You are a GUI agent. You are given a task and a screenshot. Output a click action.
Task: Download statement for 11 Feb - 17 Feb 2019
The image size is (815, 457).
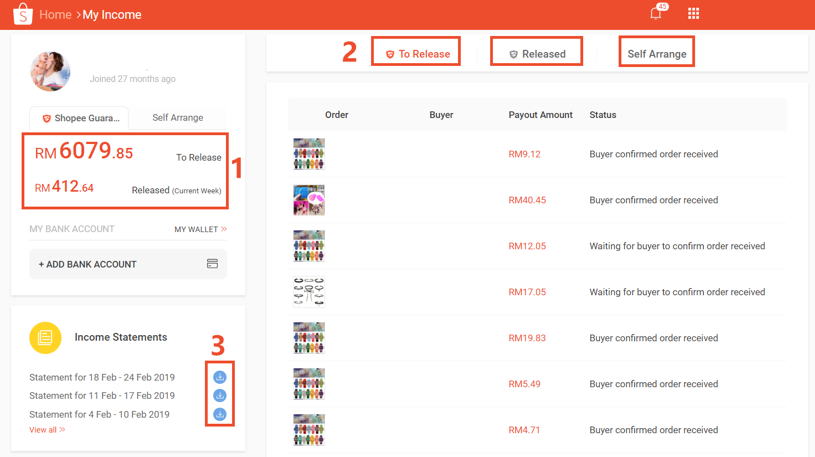coord(220,396)
